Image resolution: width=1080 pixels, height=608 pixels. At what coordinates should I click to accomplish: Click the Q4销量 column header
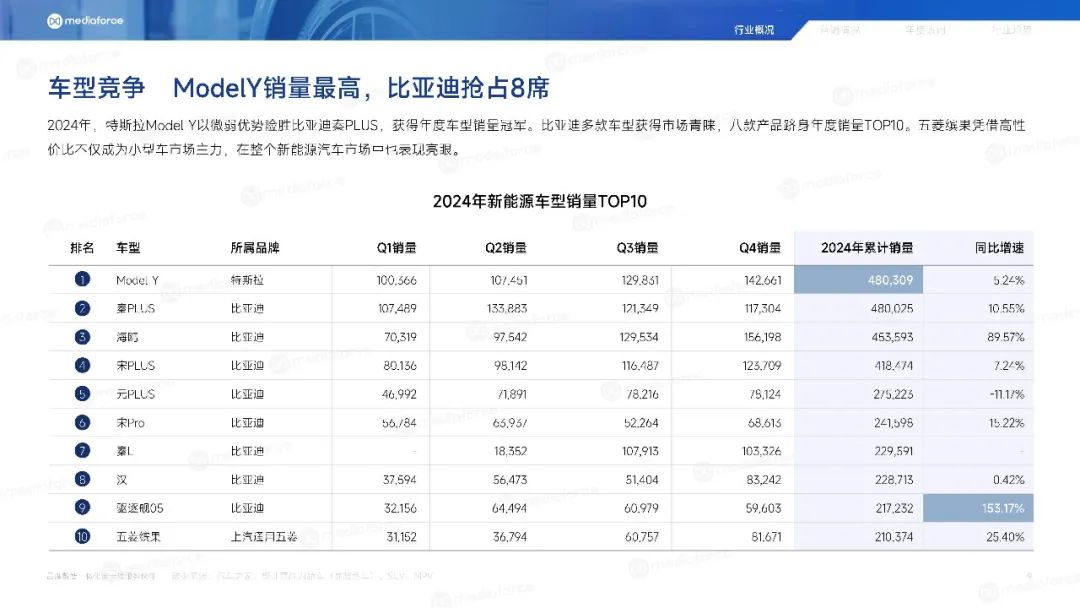761,248
